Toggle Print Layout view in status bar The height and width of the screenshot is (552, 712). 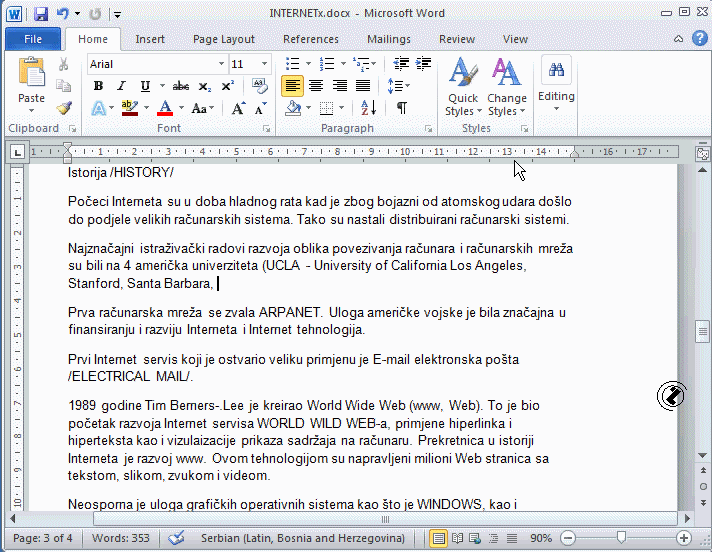pyautogui.click(x=438, y=538)
